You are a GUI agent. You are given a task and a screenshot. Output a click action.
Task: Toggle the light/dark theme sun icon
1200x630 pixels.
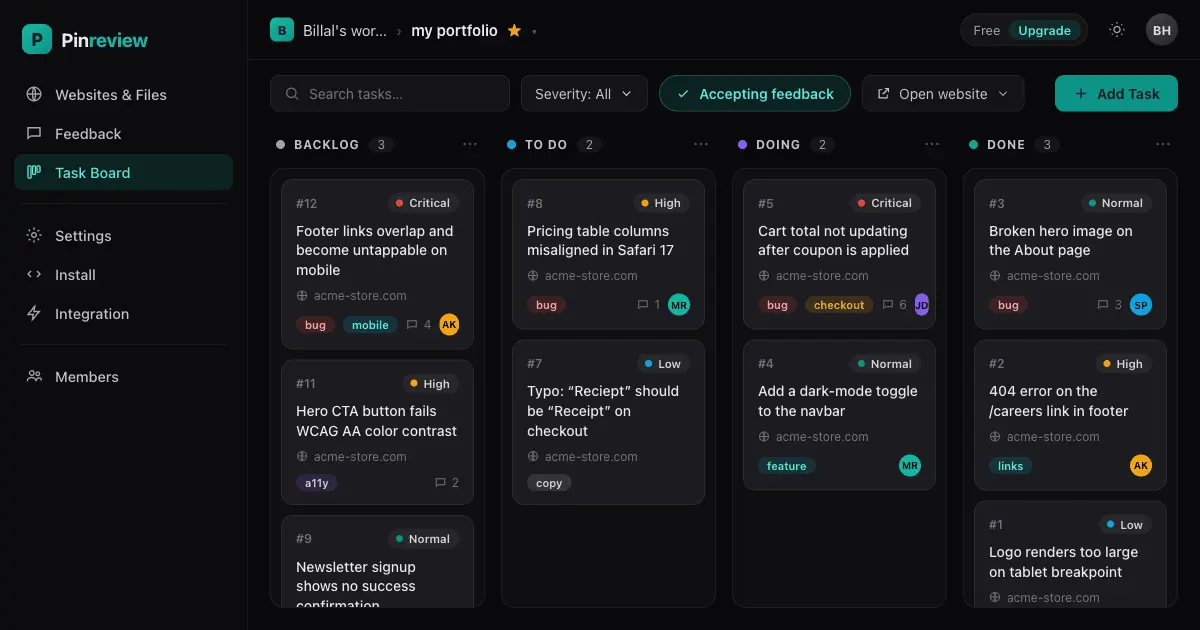[x=1117, y=30]
